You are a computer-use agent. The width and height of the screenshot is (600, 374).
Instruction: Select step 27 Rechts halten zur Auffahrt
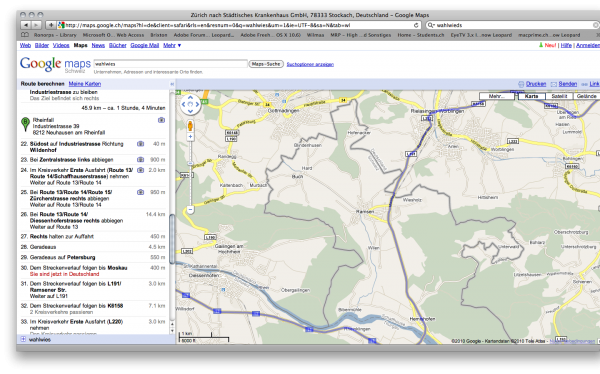(93, 237)
